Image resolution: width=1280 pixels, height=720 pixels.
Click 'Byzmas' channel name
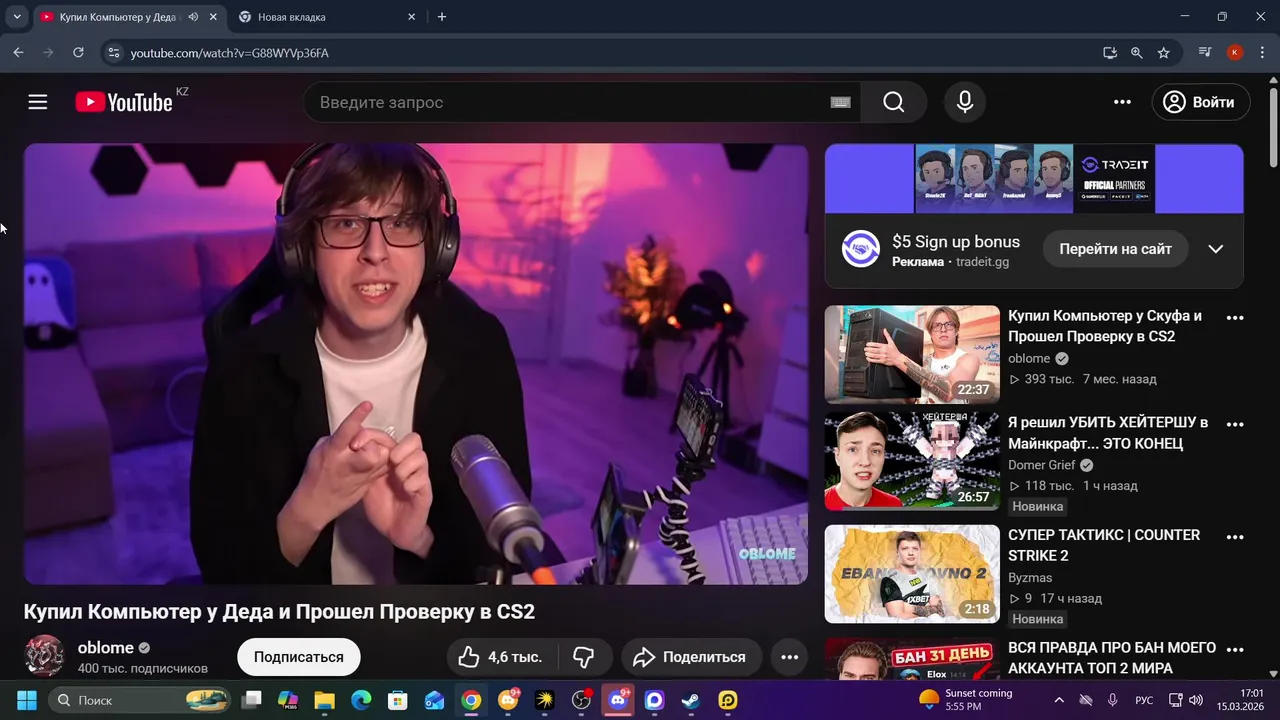(x=1030, y=578)
